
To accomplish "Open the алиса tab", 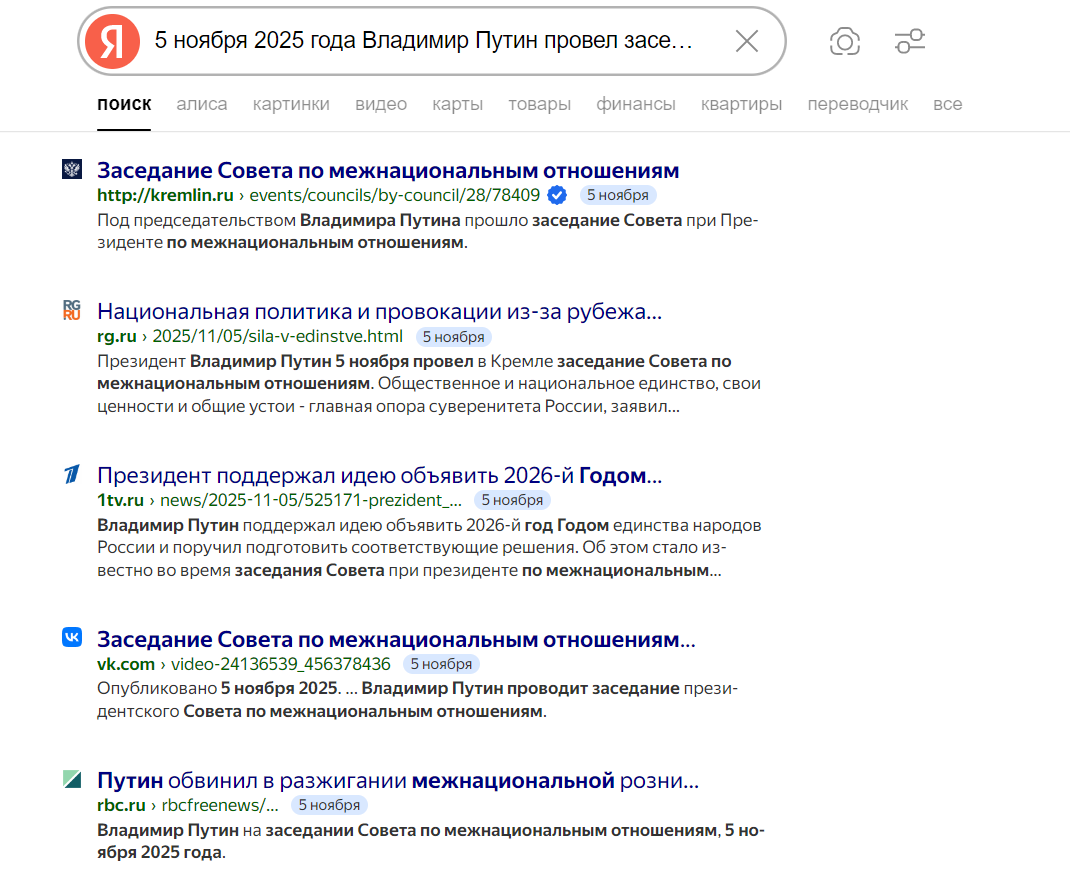I will click(202, 104).
